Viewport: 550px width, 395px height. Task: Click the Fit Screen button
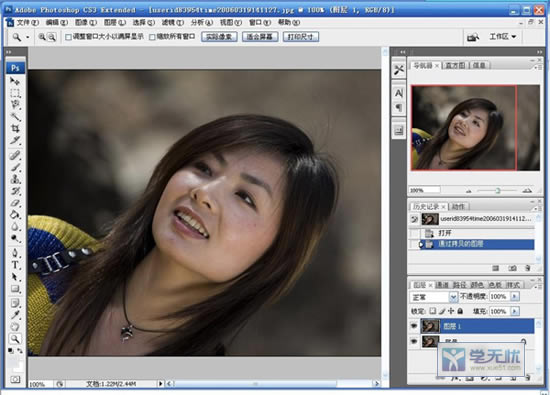click(260, 37)
